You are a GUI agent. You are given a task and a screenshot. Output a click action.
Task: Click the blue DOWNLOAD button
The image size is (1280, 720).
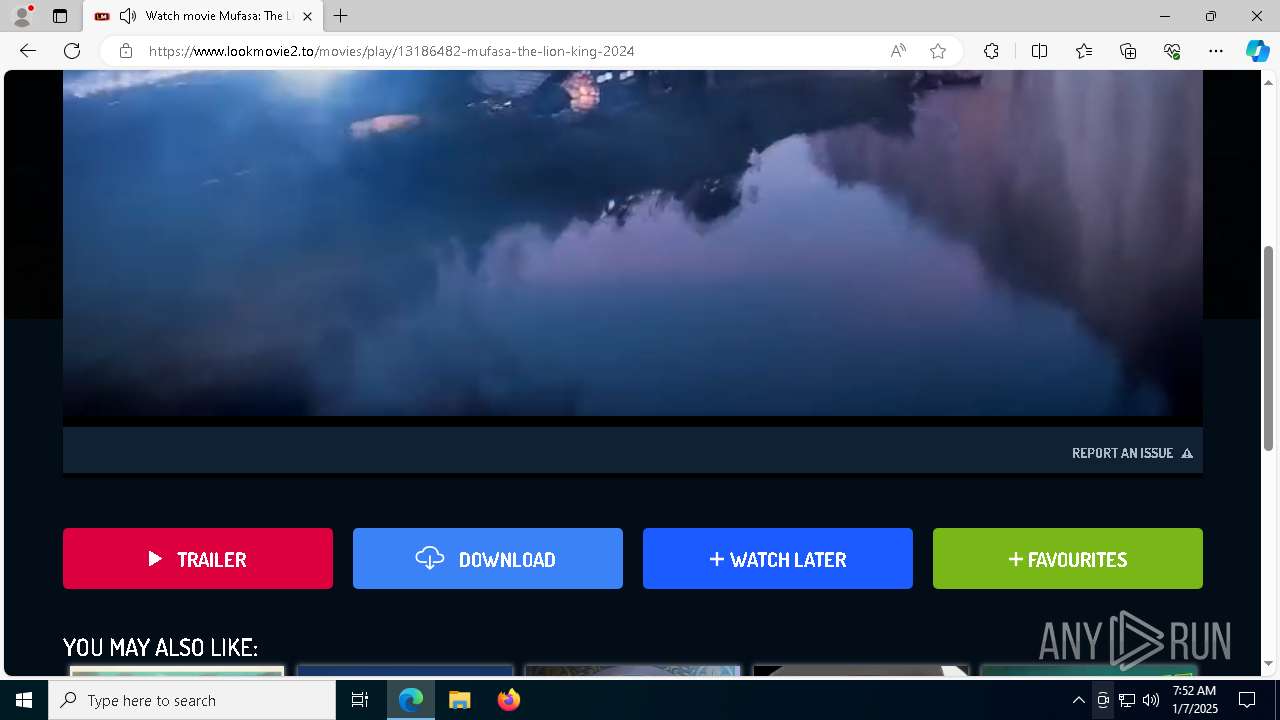point(488,559)
